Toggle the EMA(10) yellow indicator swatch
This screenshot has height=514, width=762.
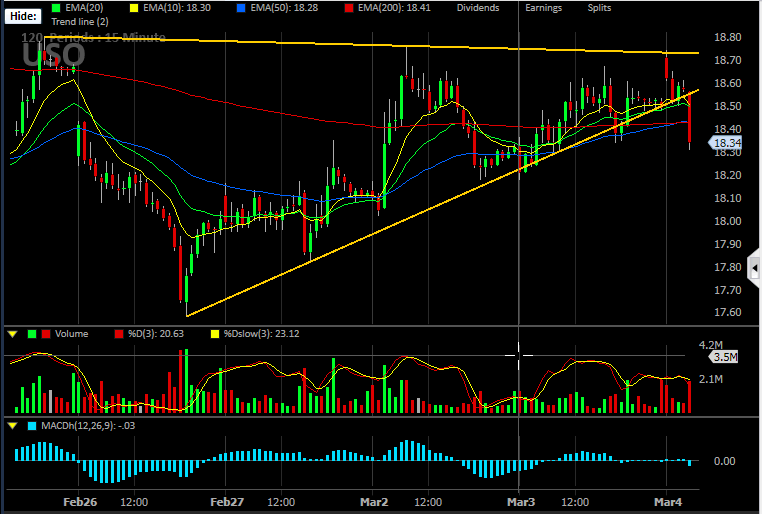point(134,8)
